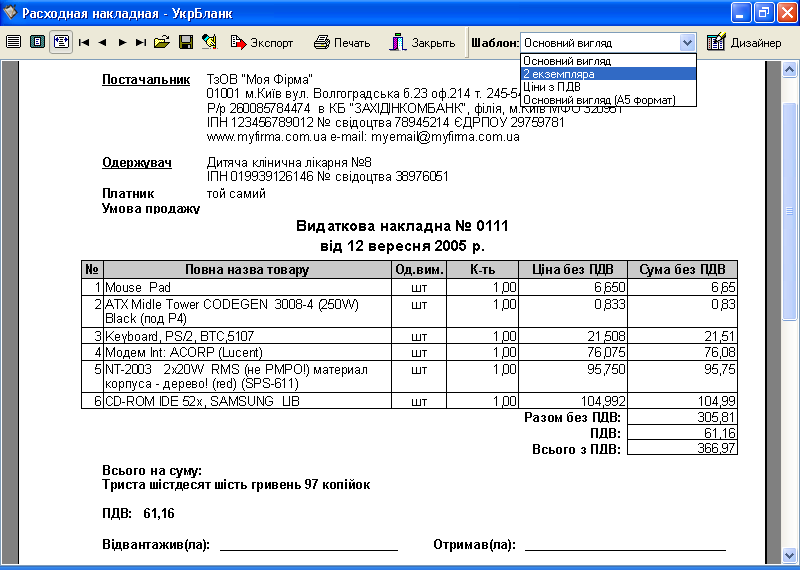The height and width of the screenshot is (570, 800).
Task: Click the find/search icon in toolbar
Action: click(209, 43)
